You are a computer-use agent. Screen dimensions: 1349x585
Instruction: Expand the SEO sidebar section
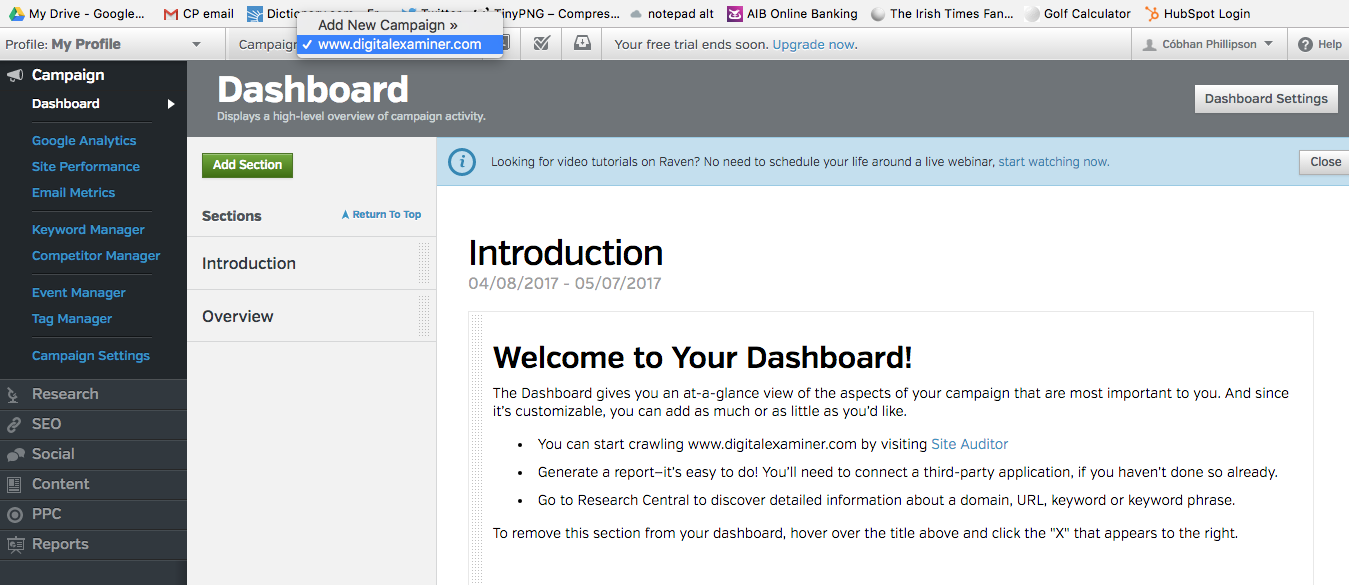click(93, 424)
